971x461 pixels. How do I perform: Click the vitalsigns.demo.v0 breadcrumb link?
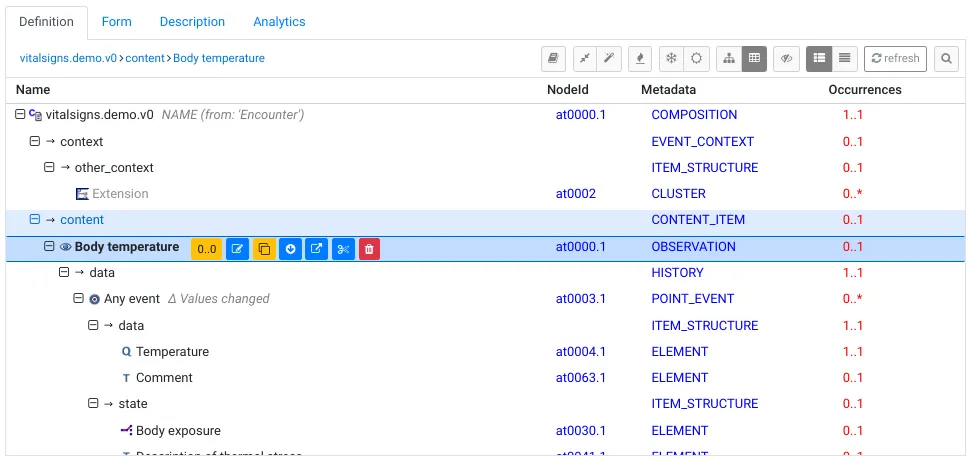(68, 58)
